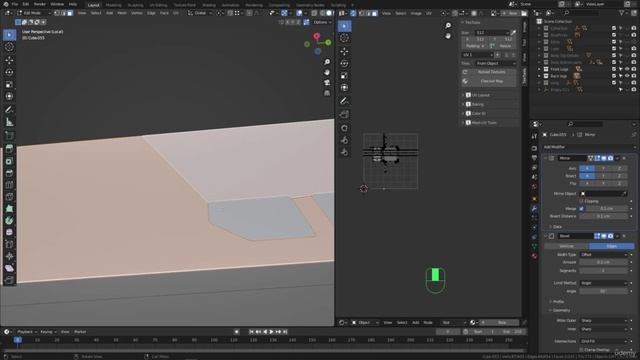Image resolution: width=640 pixels, height=360 pixels.
Task: Toggle camera view icon in 3D viewport
Action: click(327, 83)
